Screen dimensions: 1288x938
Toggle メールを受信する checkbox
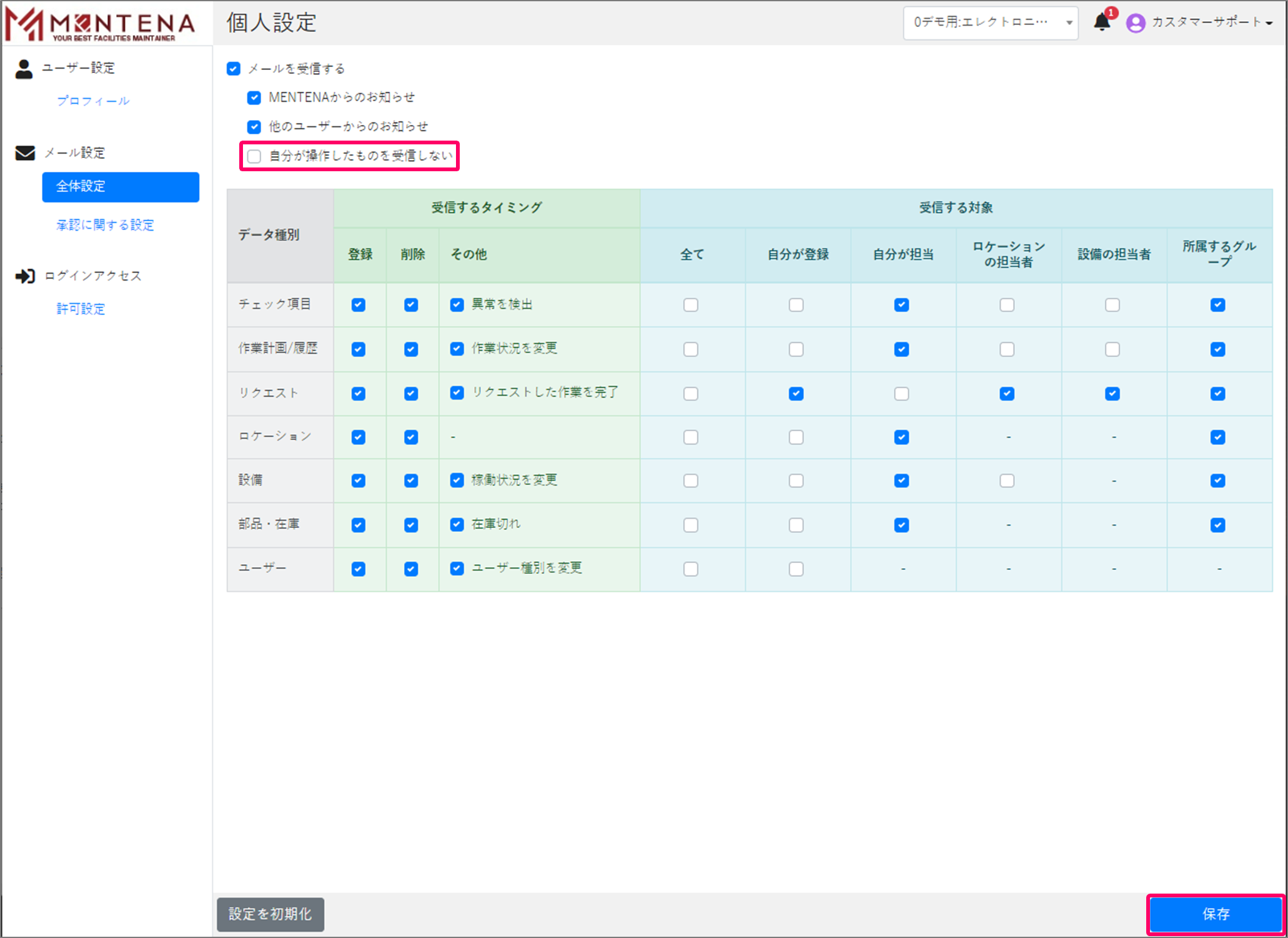[x=234, y=69]
